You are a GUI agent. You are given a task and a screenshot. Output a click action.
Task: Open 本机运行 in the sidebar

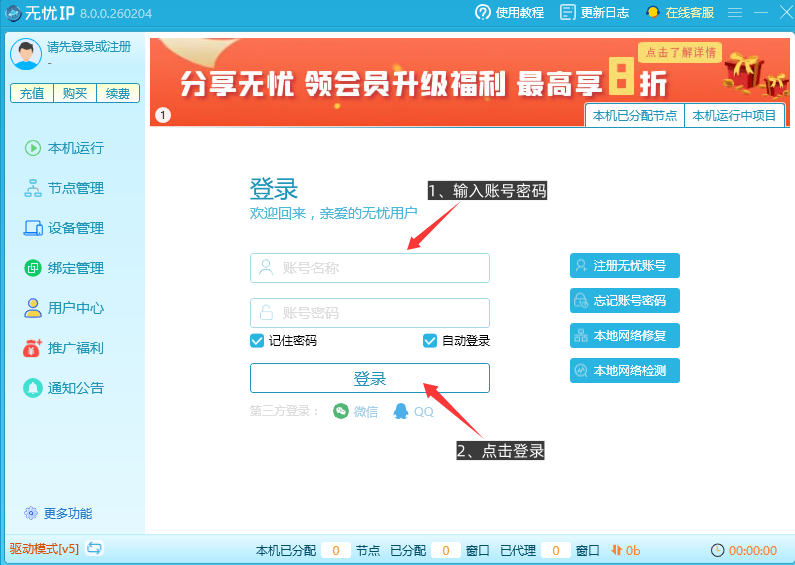click(x=64, y=148)
